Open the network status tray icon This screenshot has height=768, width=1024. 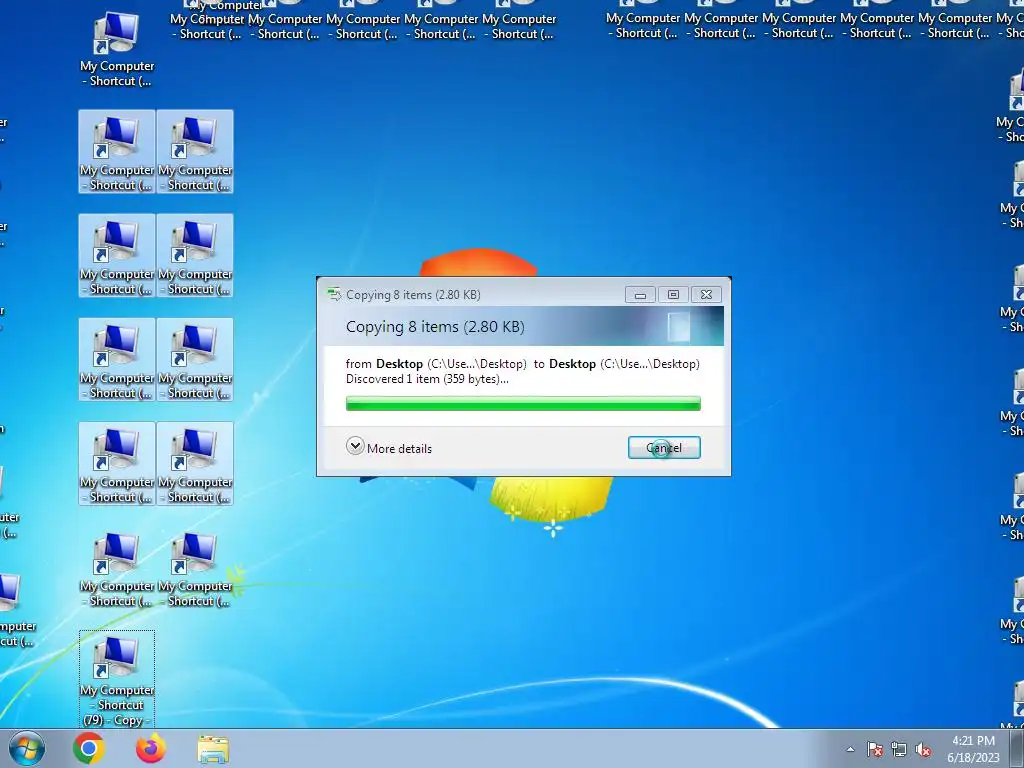[899, 749]
